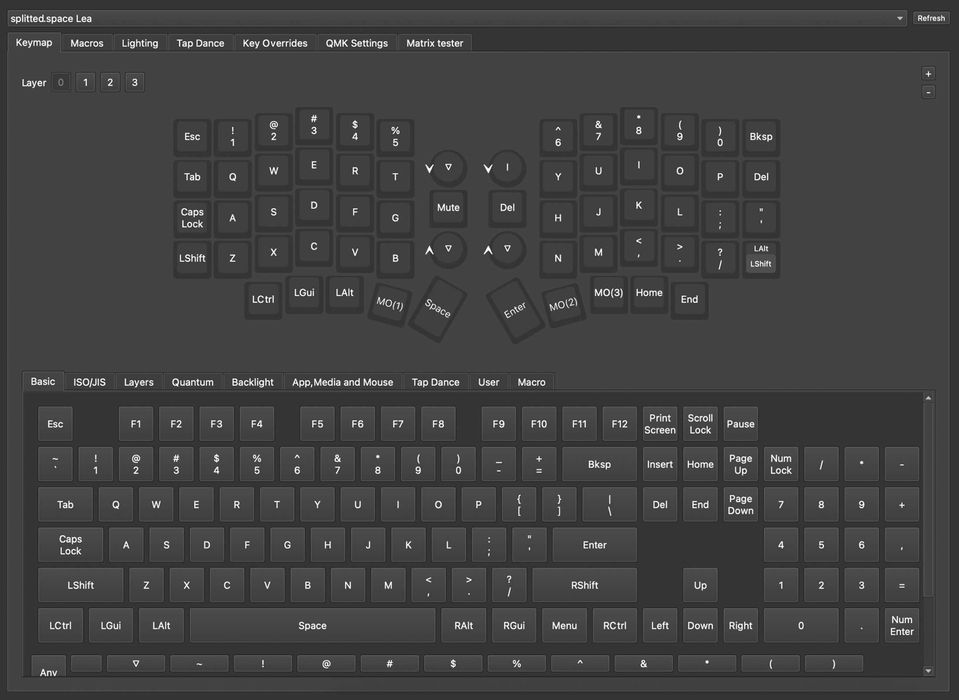The height and width of the screenshot is (700, 959).
Task: Select the LGui key in keymap layout
Action: [x=304, y=293]
